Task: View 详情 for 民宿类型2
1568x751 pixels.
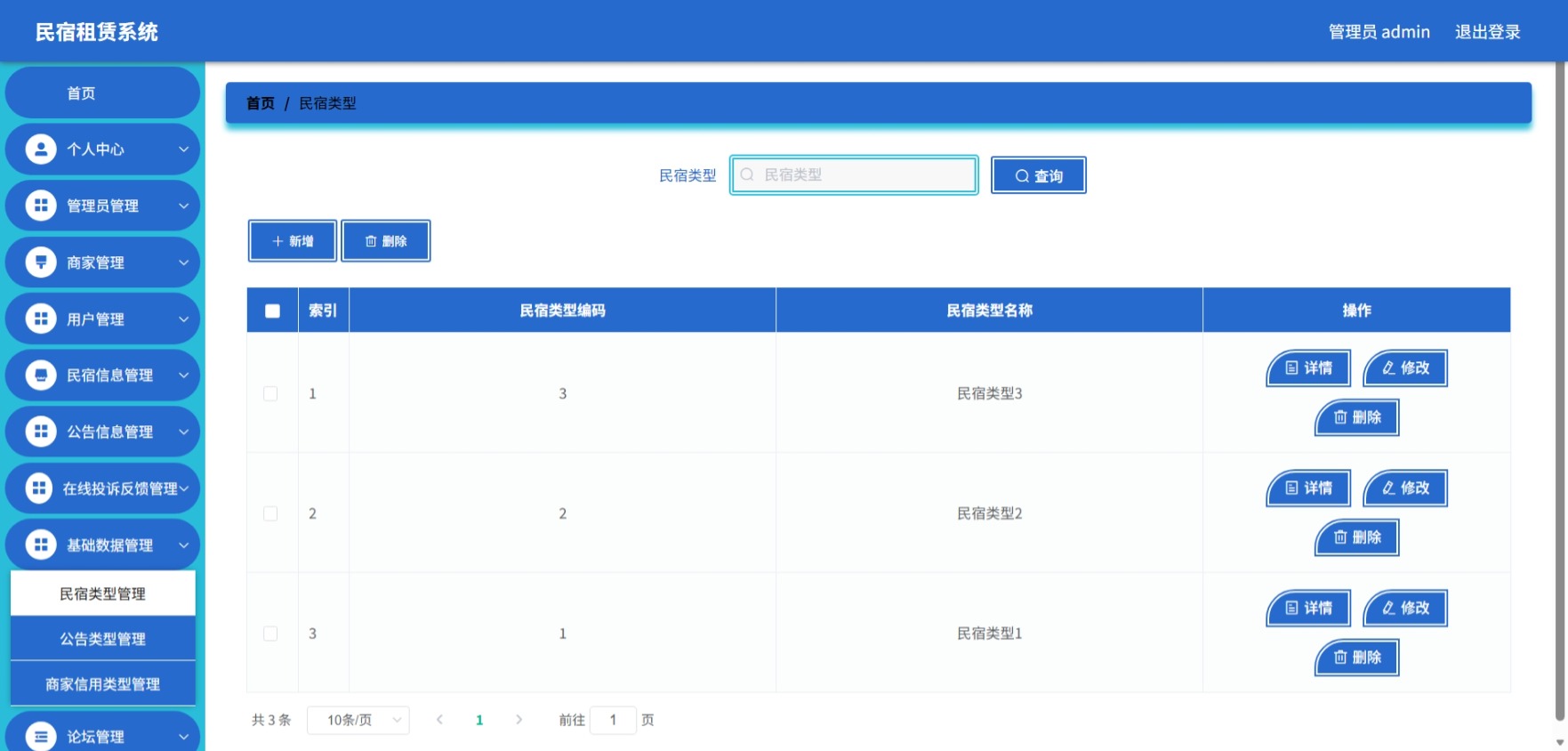Action: click(x=1308, y=488)
